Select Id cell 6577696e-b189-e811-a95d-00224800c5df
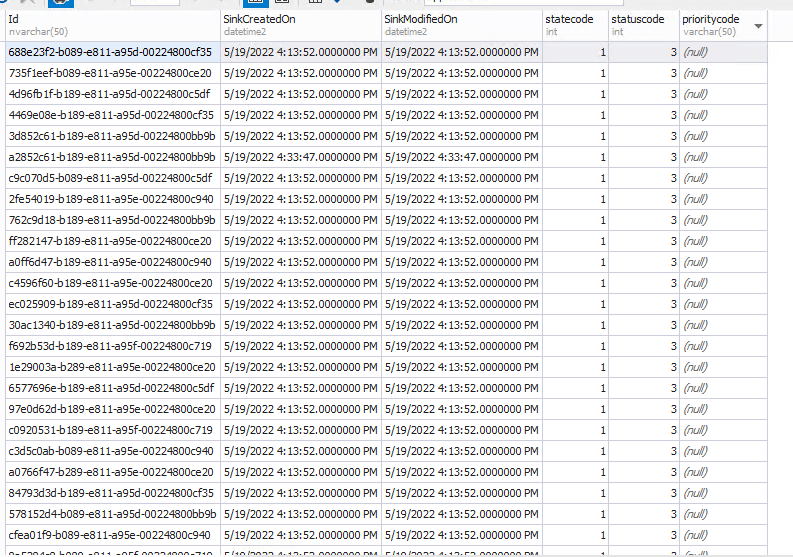793x557 pixels. point(113,388)
